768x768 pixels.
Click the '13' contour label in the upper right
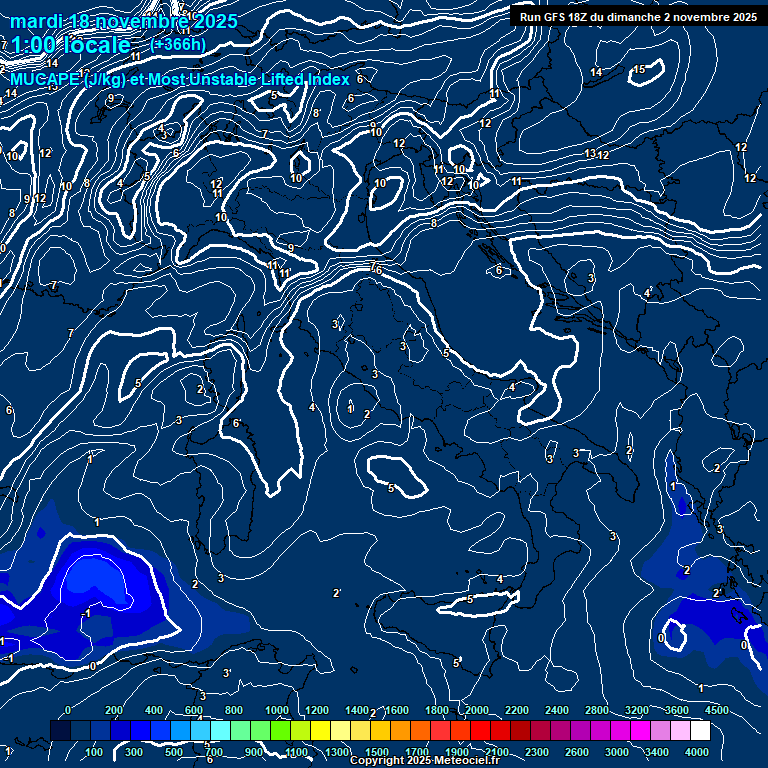[590, 153]
